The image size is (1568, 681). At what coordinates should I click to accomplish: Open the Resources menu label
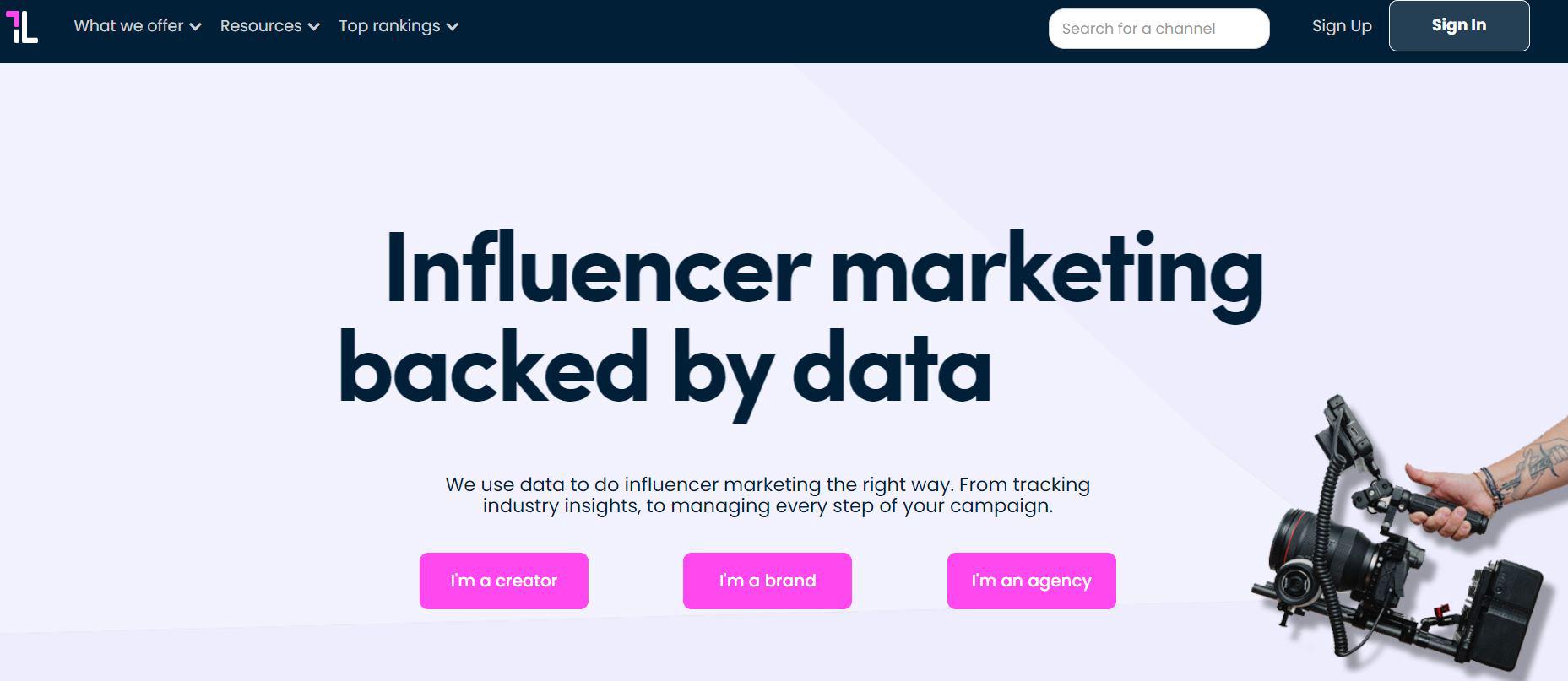(x=260, y=26)
